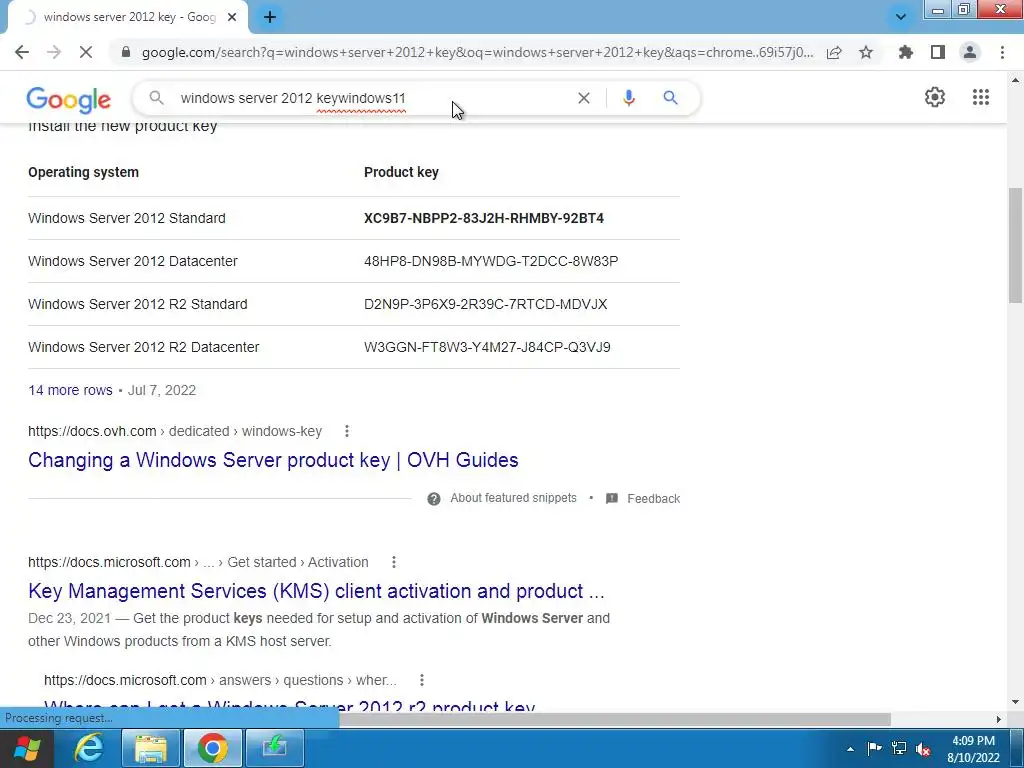Open the Extensions puzzle icon

coord(905,52)
